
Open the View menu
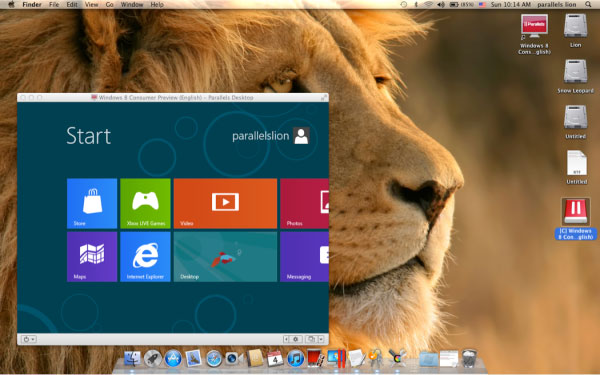[x=91, y=5]
